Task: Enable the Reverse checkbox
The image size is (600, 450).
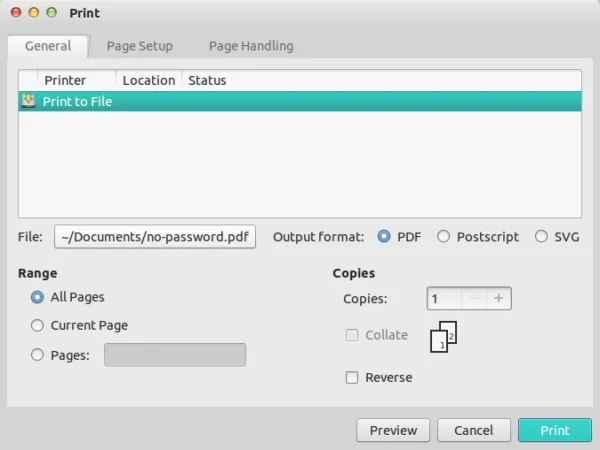Action: point(352,377)
